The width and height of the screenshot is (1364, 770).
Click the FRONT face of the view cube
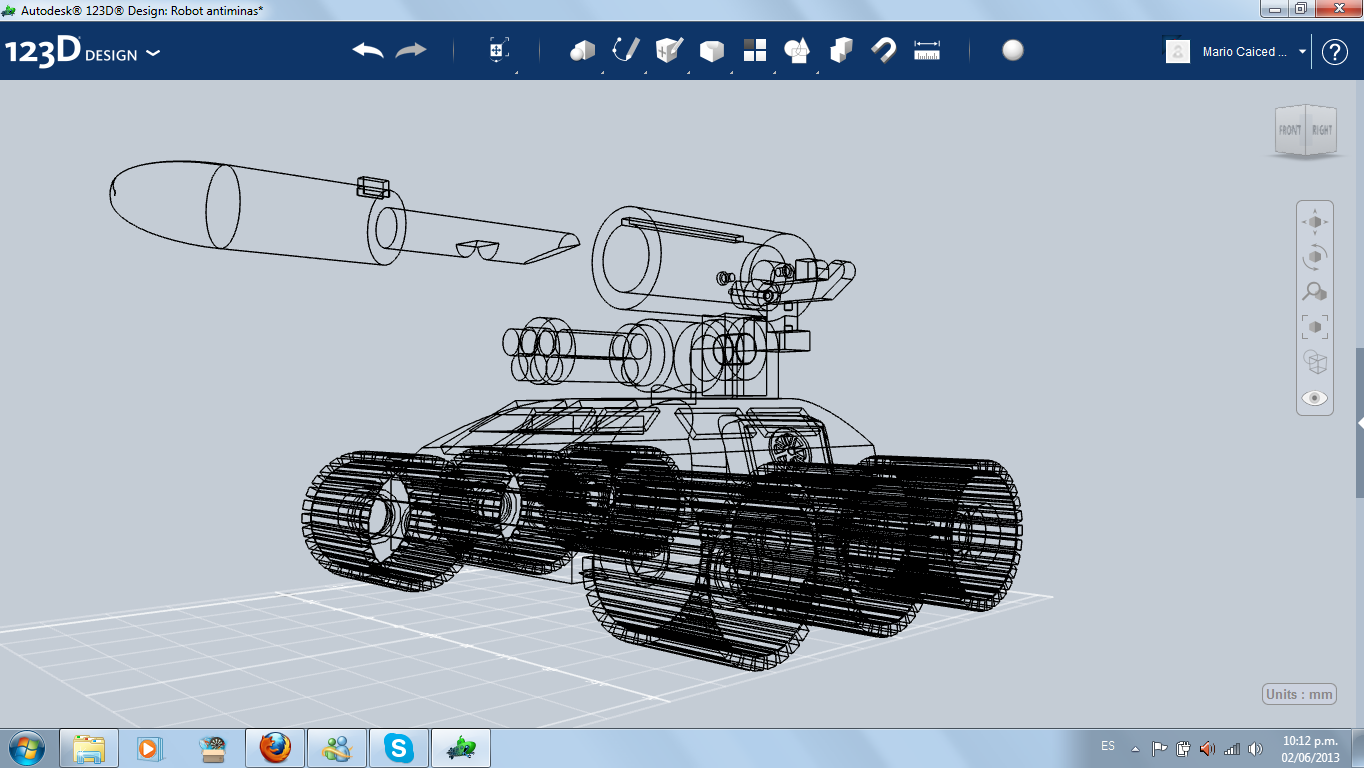pos(1290,130)
